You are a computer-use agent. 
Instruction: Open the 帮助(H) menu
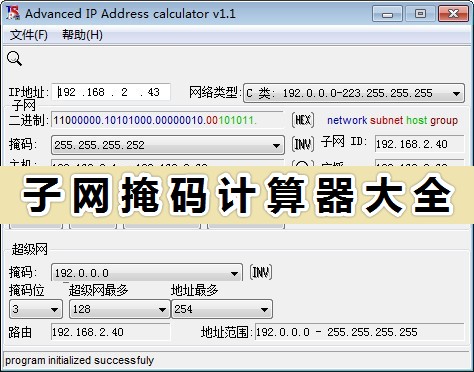(82, 35)
